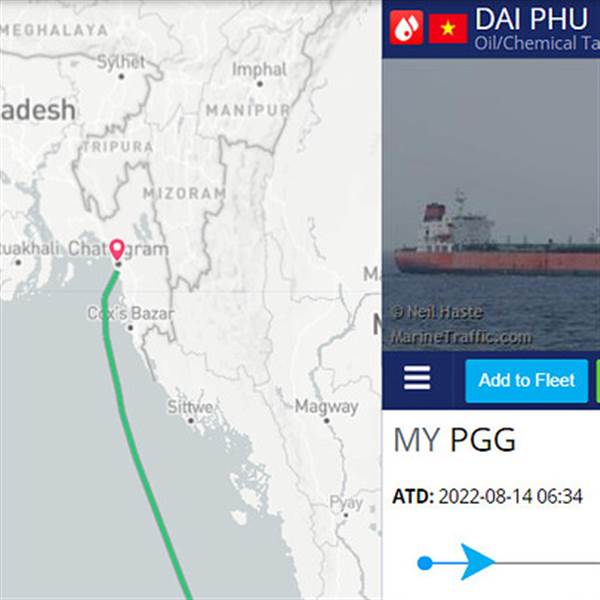Screen dimensions: 600x600
Task: Click the pink Chattogram location pin
Action: 117,250
